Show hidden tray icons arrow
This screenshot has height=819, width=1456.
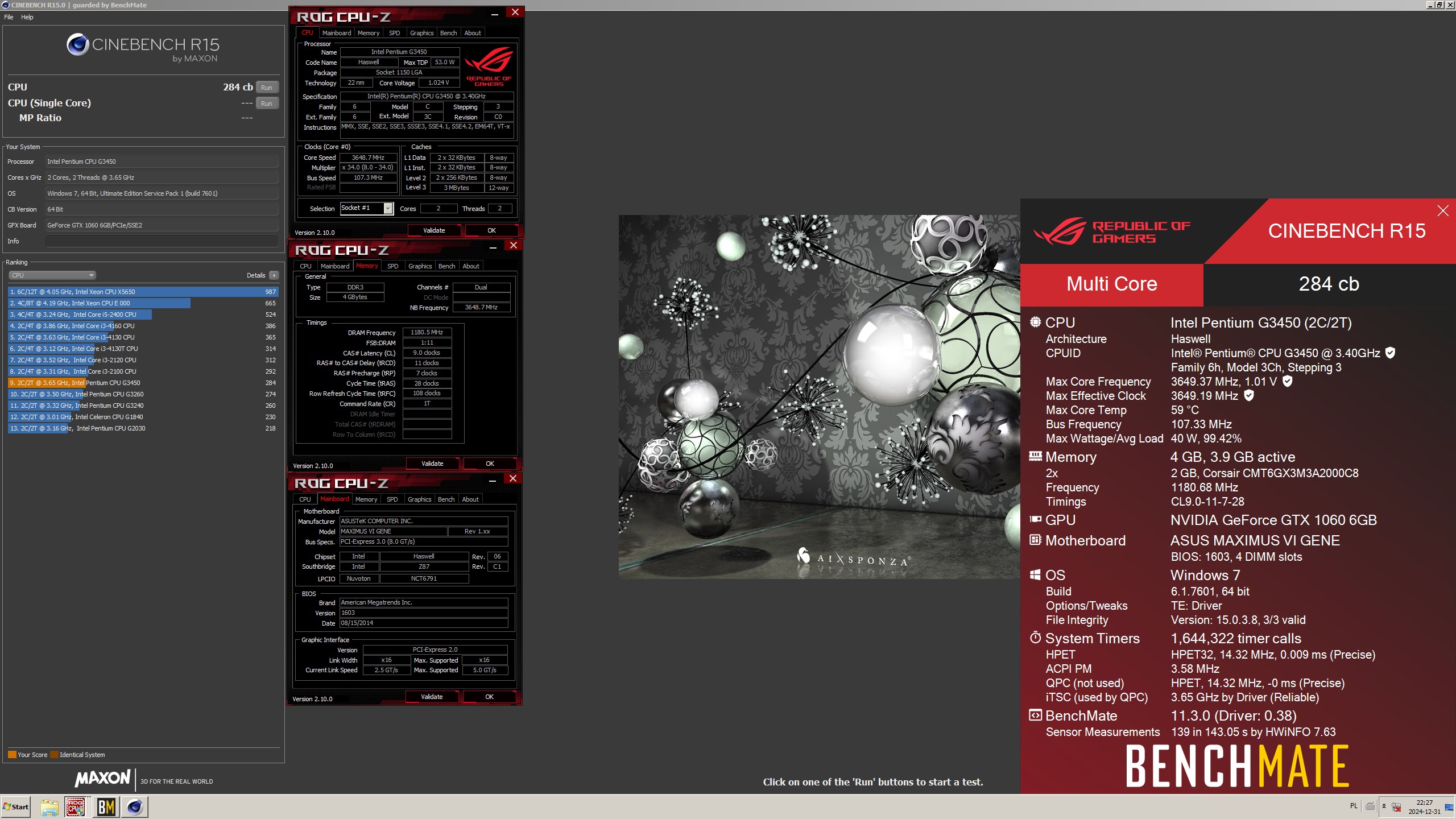[x=1384, y=806]
